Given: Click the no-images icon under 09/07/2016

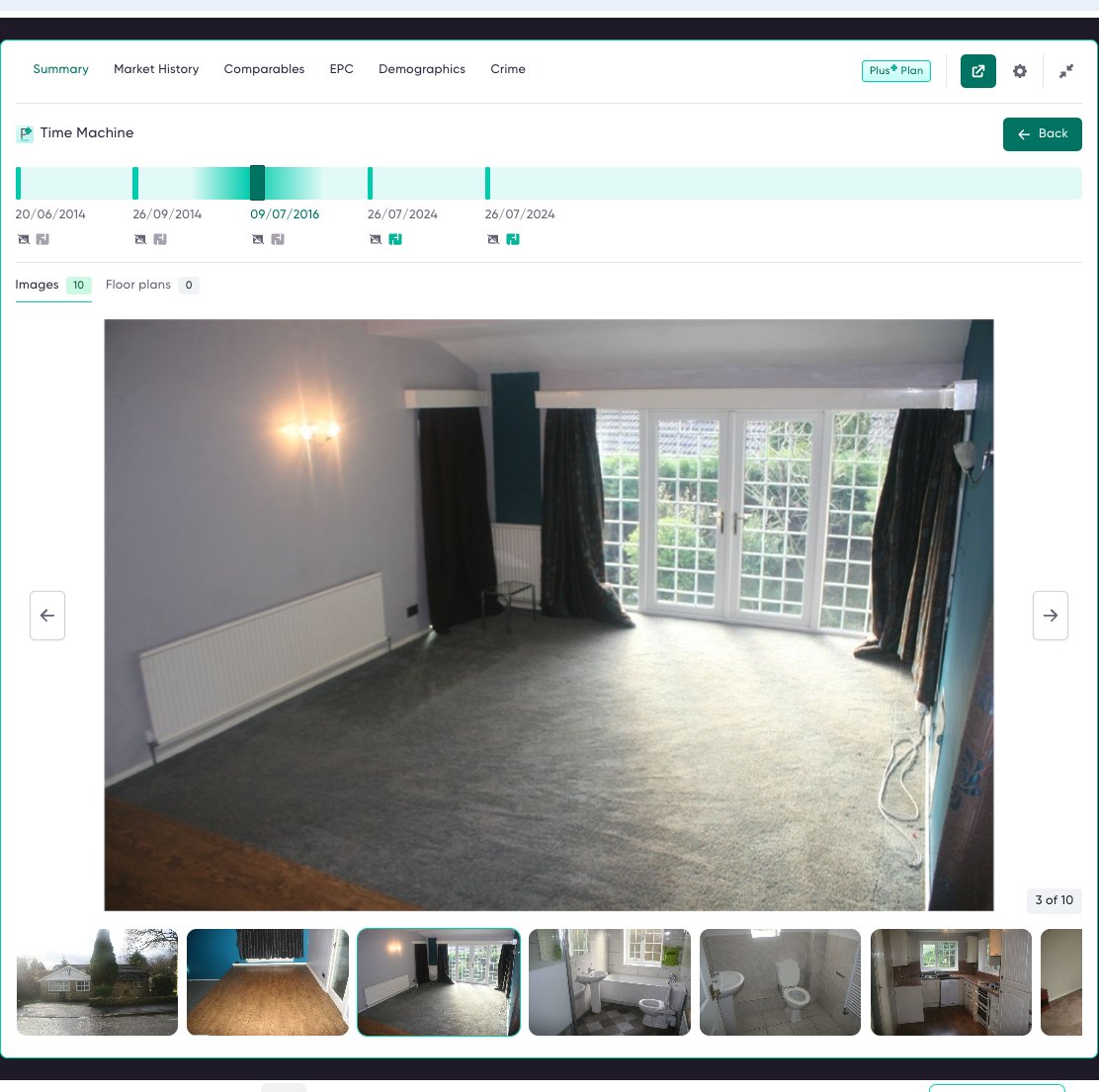Looking at the screenshot, I should click(258, 240).
